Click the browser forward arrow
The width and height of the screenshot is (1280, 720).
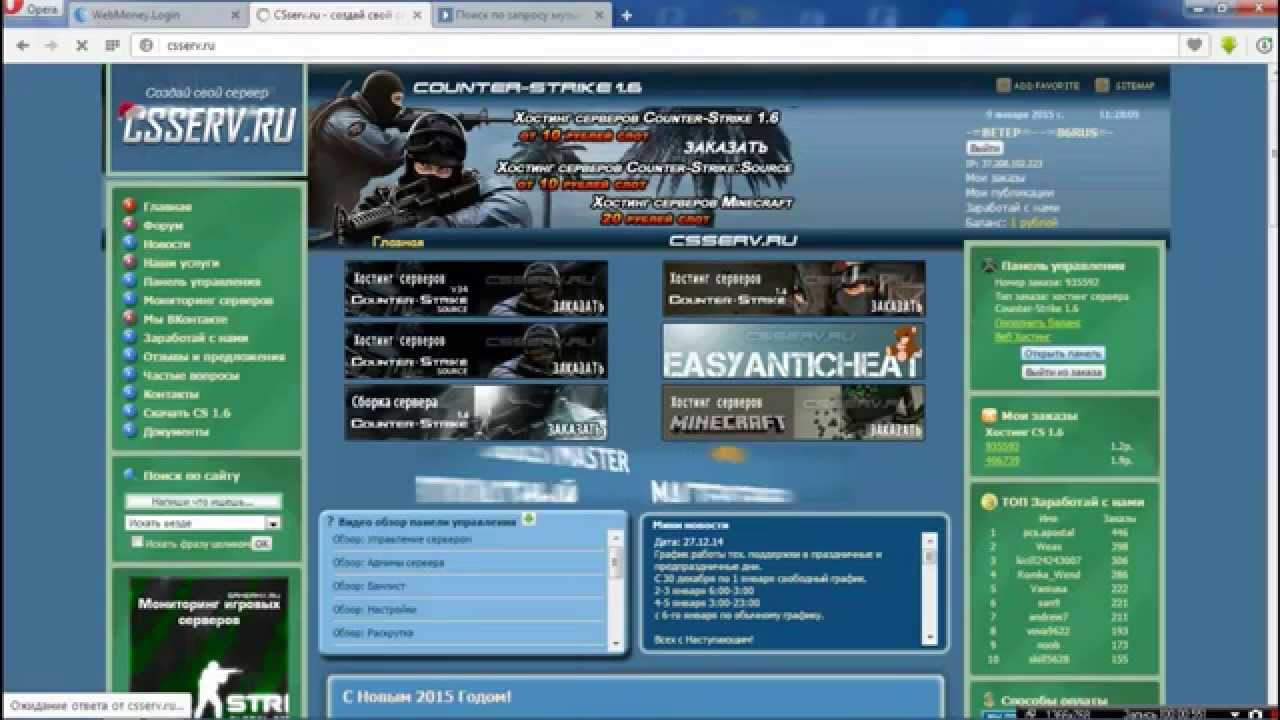[x=50, y=45]
